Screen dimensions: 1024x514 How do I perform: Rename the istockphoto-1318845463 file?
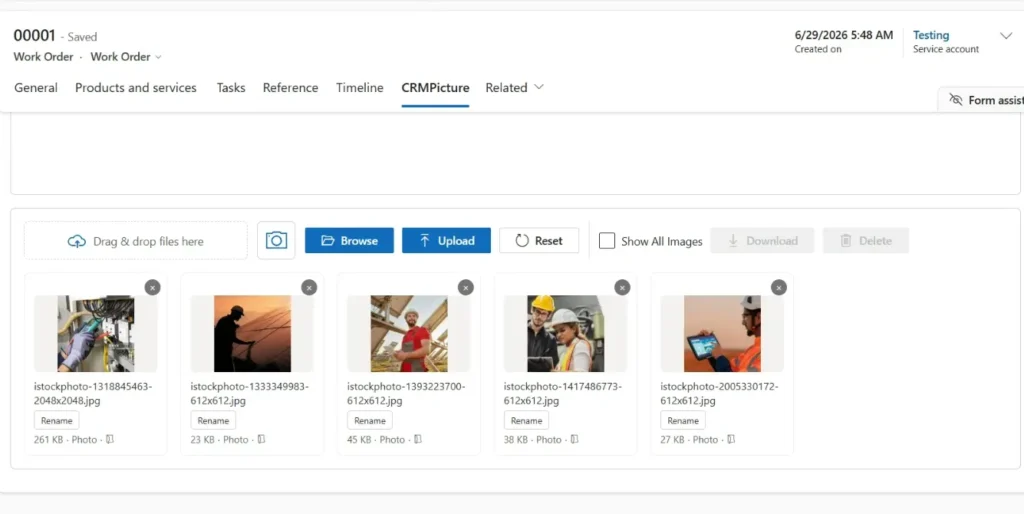click(x=57, y=421)
